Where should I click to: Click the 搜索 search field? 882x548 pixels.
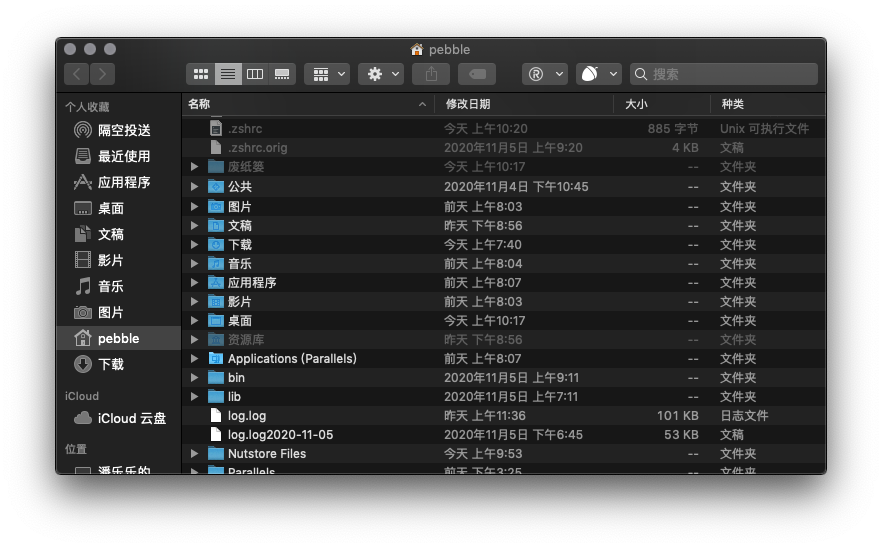723,74
